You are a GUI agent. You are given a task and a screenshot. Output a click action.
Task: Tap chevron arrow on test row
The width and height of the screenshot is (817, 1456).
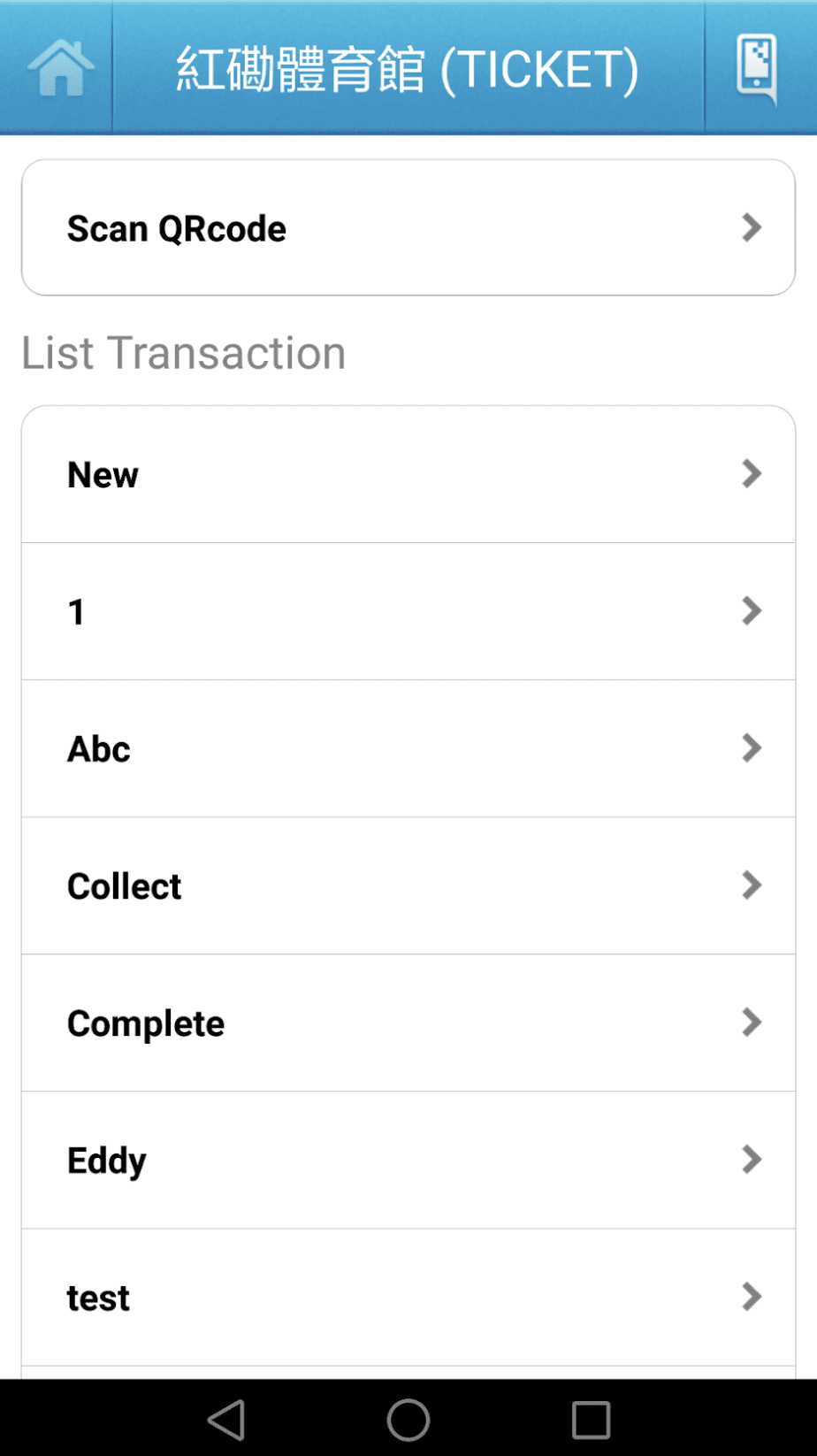[x=752, y=1296]
